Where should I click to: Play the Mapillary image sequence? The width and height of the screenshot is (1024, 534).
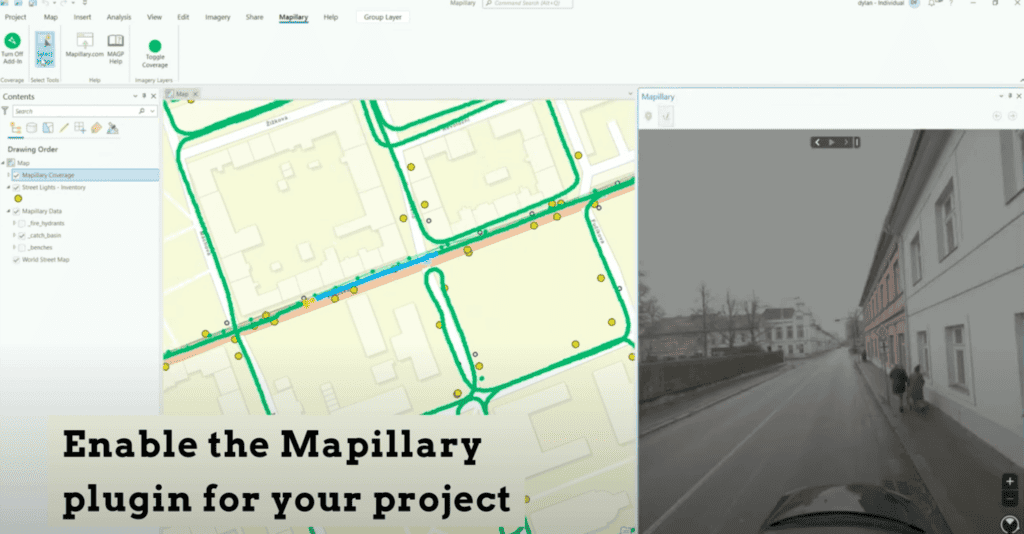831,143
